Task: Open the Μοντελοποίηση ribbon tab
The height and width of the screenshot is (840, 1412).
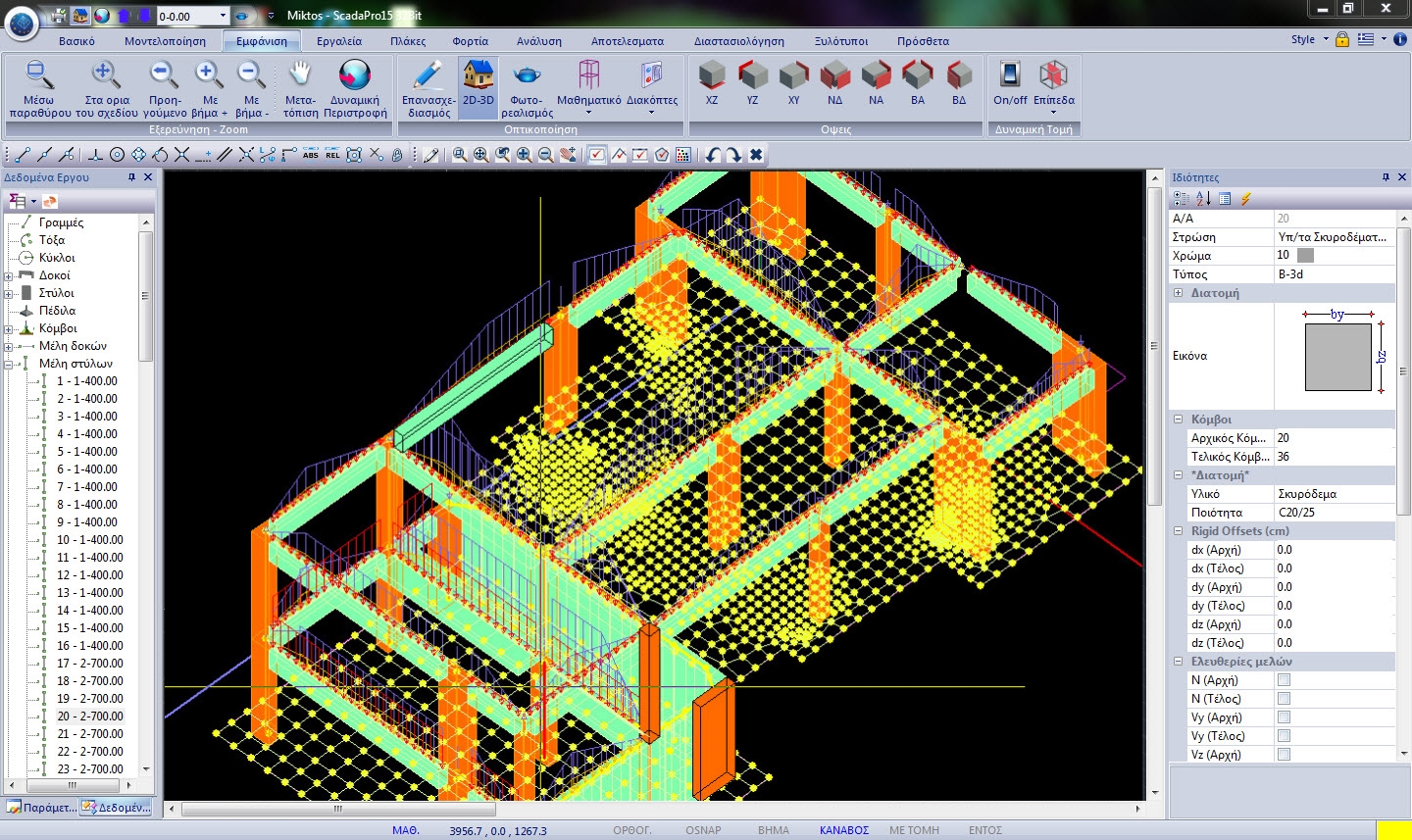Action: tap(165, 41)
